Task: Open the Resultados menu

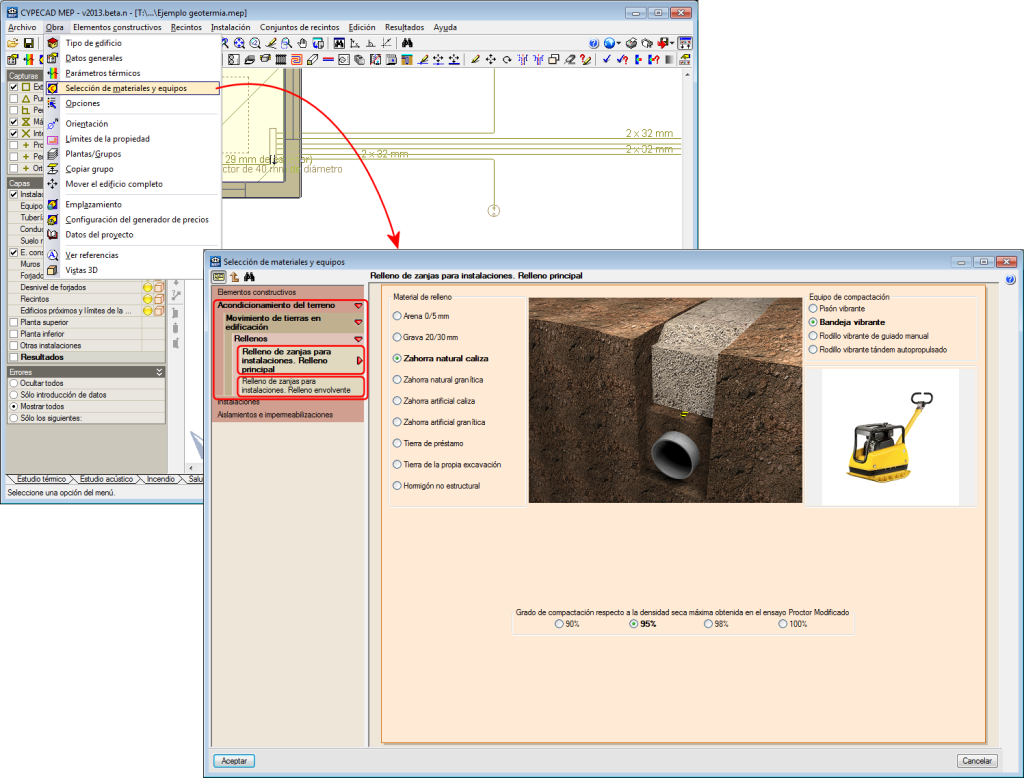Action: pyautogui.click(x=404, y=27)
